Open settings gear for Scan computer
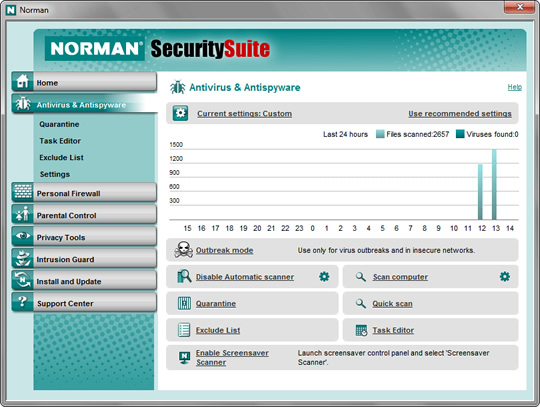Viewport: 540px width, 407px height. pos(505,276)
